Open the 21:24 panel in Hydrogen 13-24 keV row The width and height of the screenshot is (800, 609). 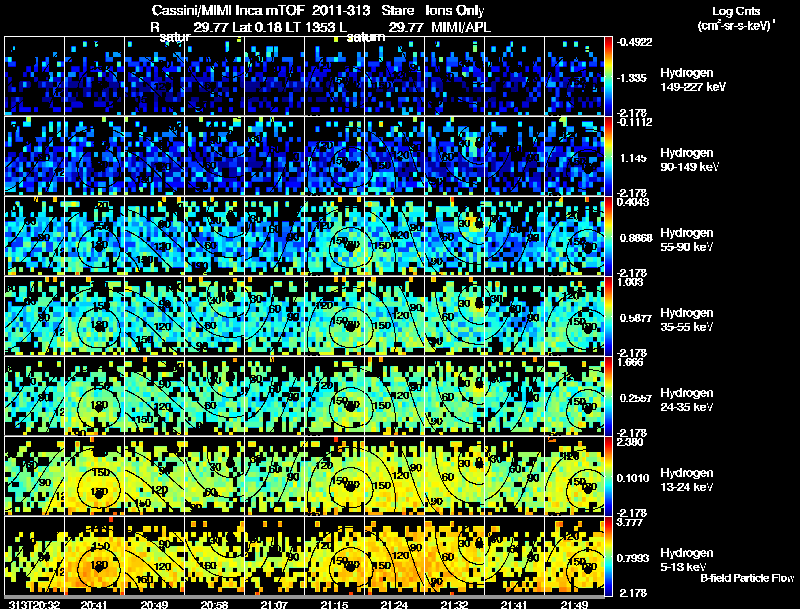point(394,476)
